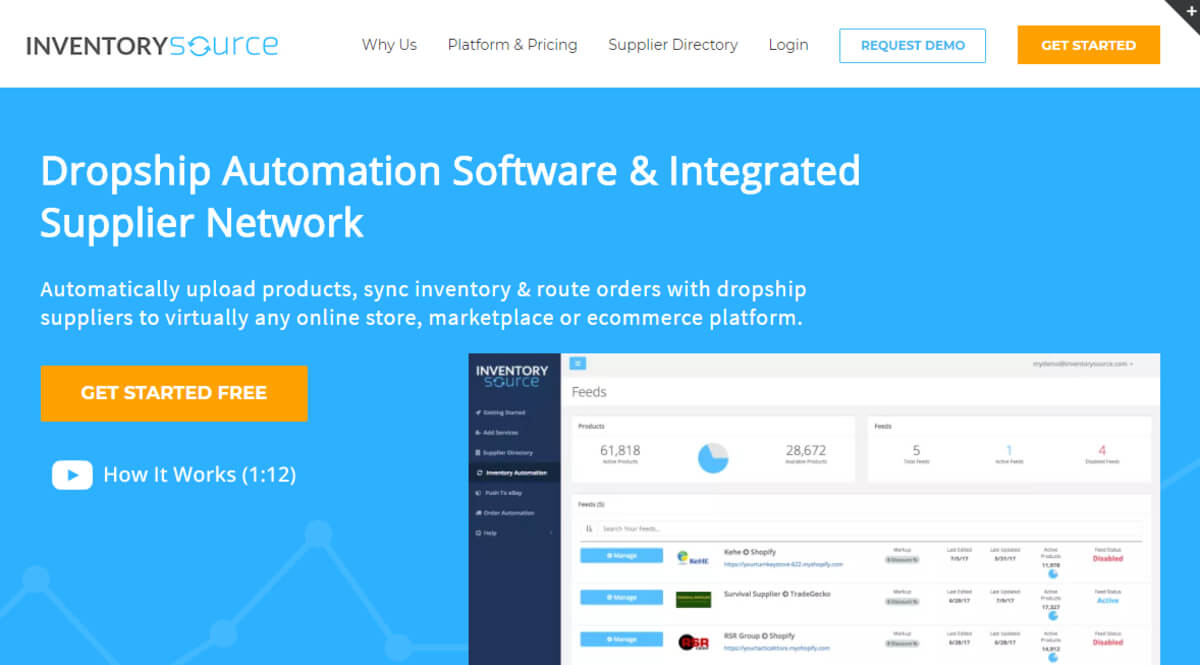Go to Supplier Directory in top navigation
Image resolution: width=1200 pixels, height=665 pixels.
click(673, 45)
